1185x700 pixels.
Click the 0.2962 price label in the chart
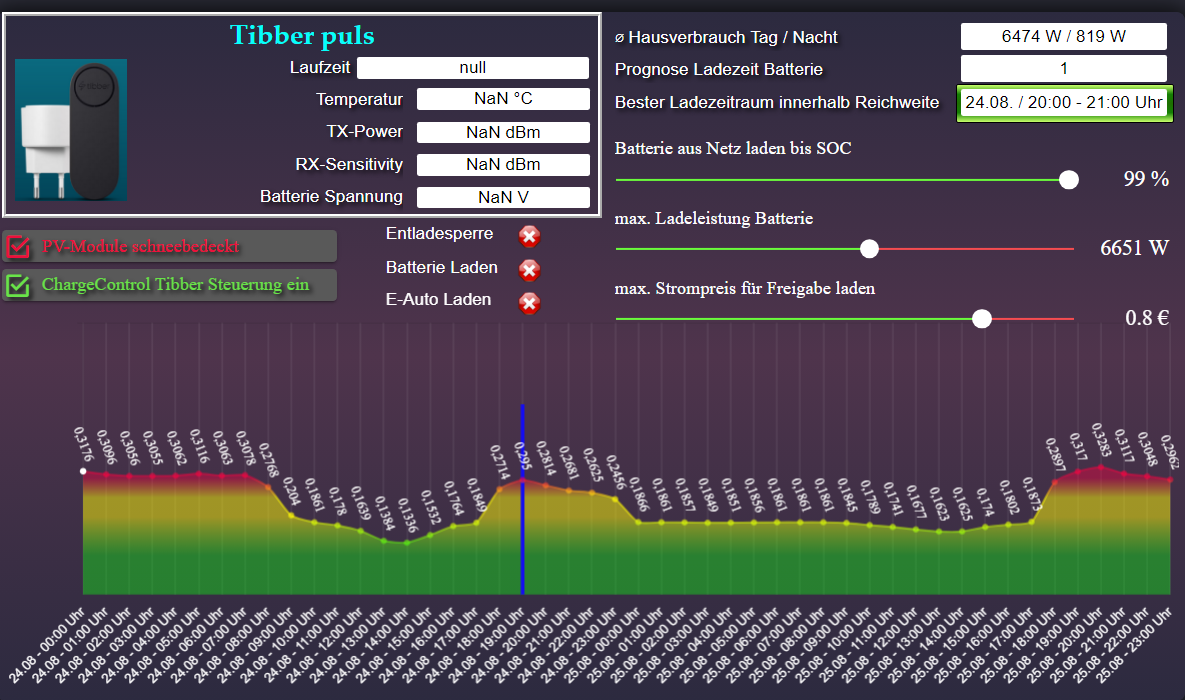(x=1171, y=452)
